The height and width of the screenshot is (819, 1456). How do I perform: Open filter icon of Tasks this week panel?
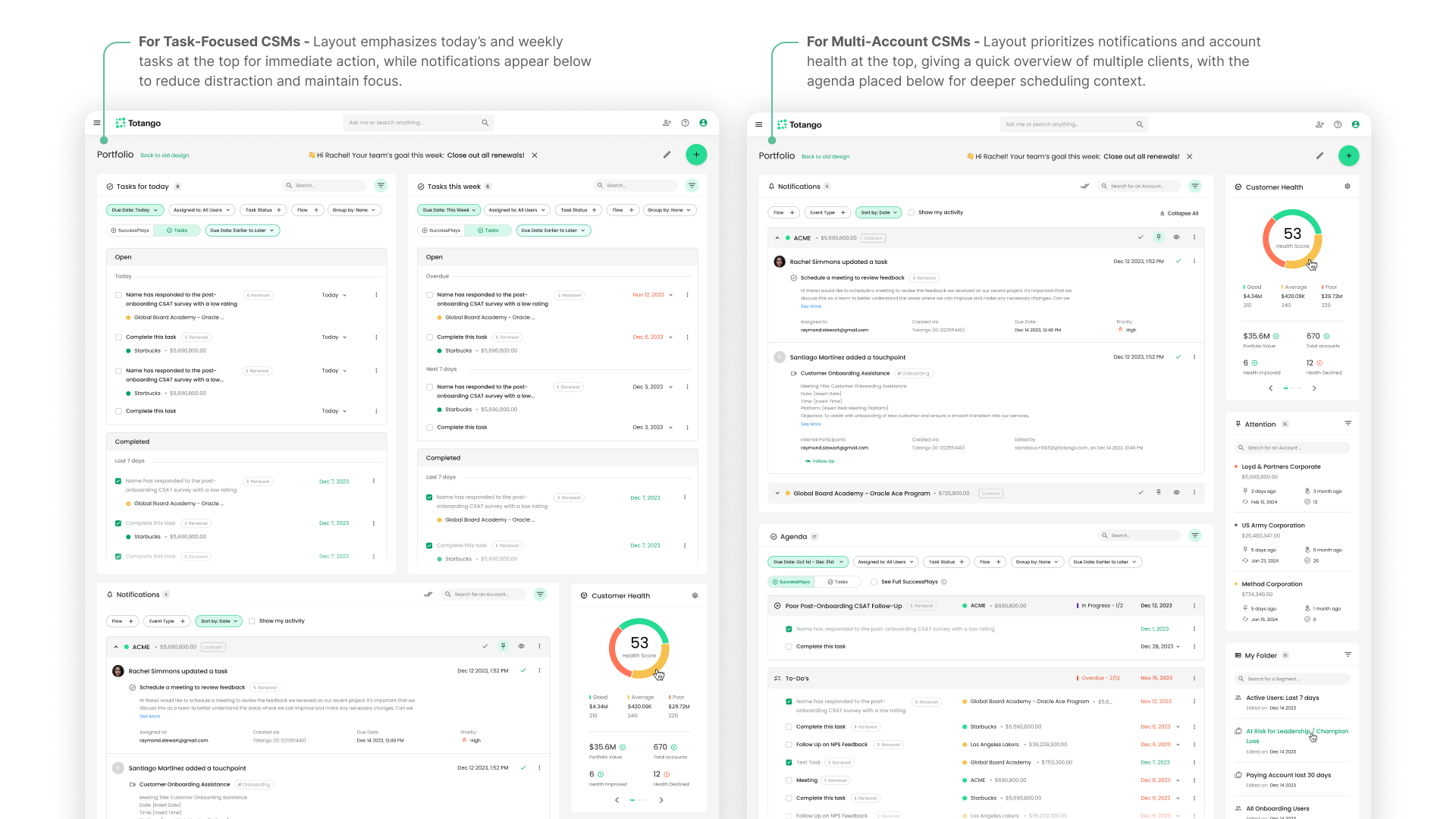point(692,186)
